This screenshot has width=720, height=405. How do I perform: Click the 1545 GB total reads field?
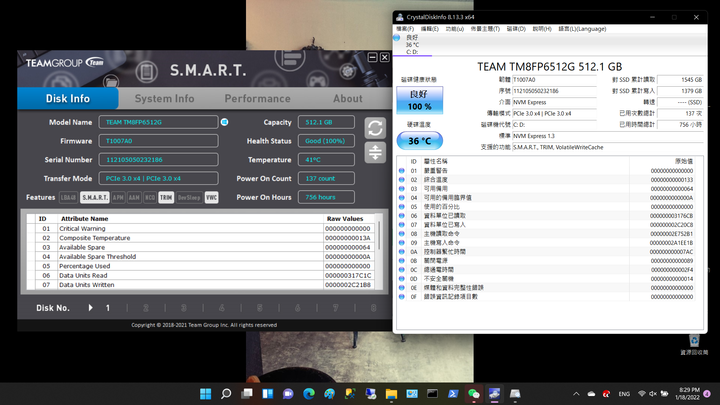pyautogui.click(x=680, y=80)
